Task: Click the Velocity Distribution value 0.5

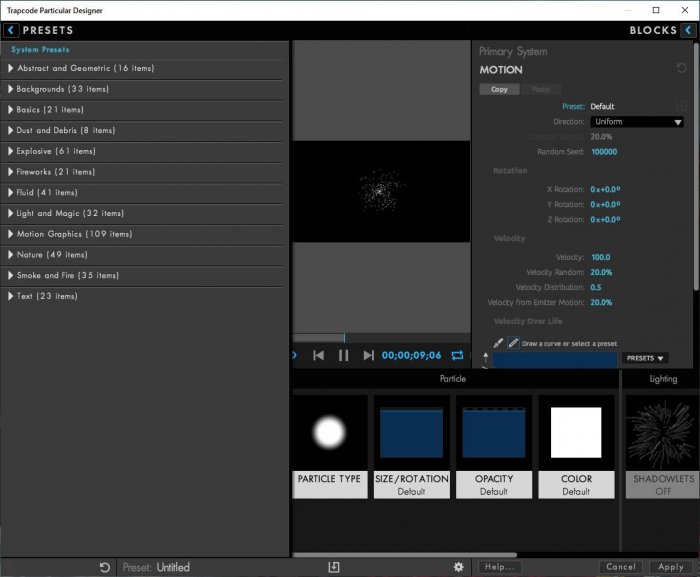Action: [596, 288]
